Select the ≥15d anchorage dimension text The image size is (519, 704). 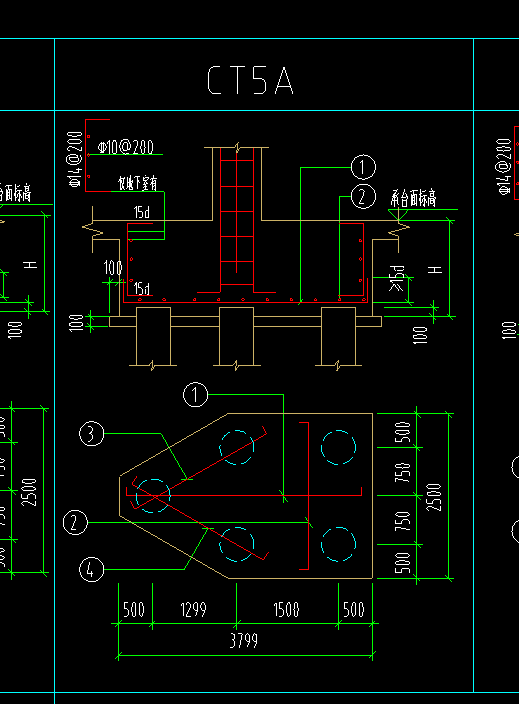click(397, 278)
